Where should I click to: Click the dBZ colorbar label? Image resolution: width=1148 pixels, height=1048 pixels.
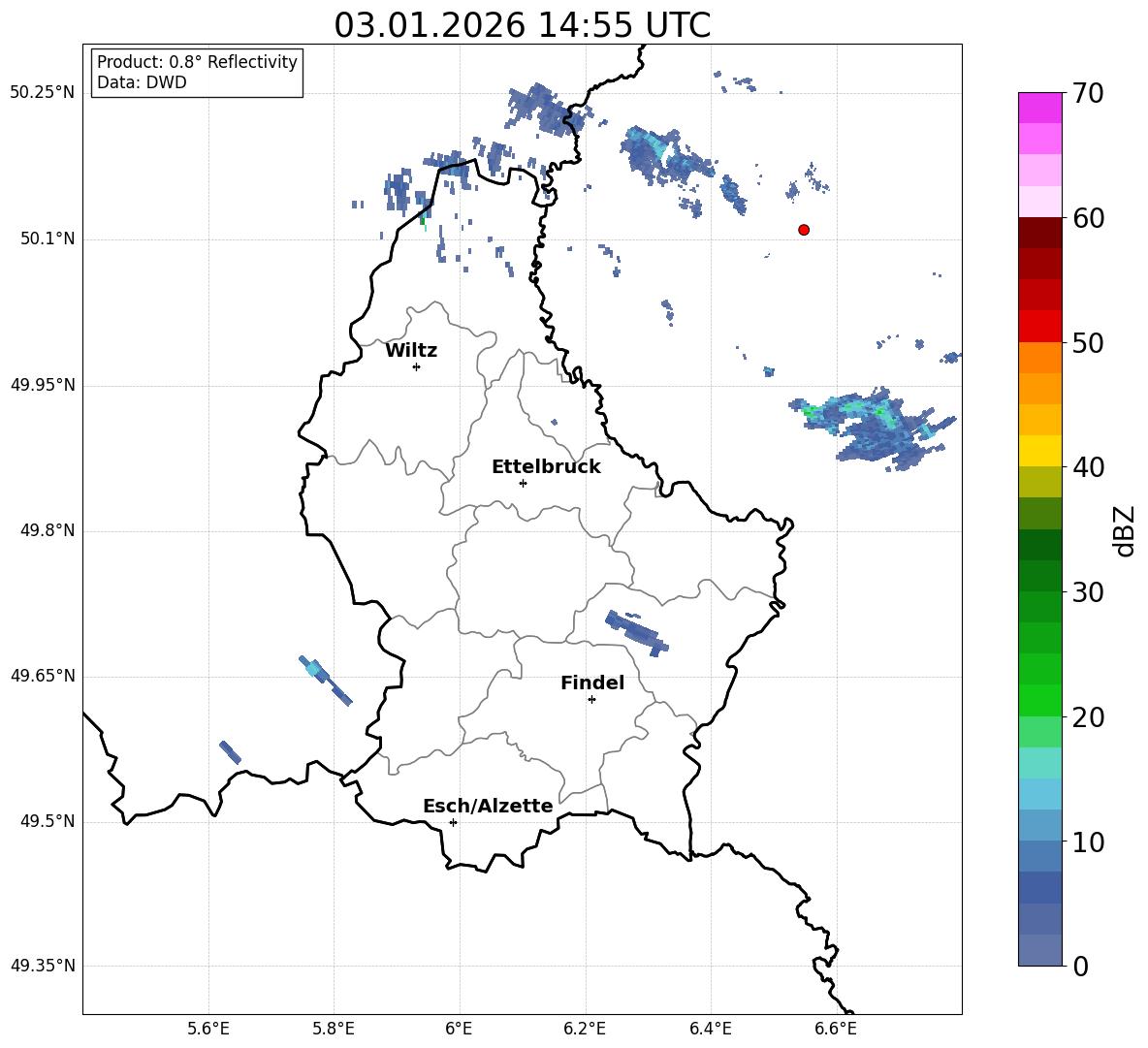click(1123, 530)
